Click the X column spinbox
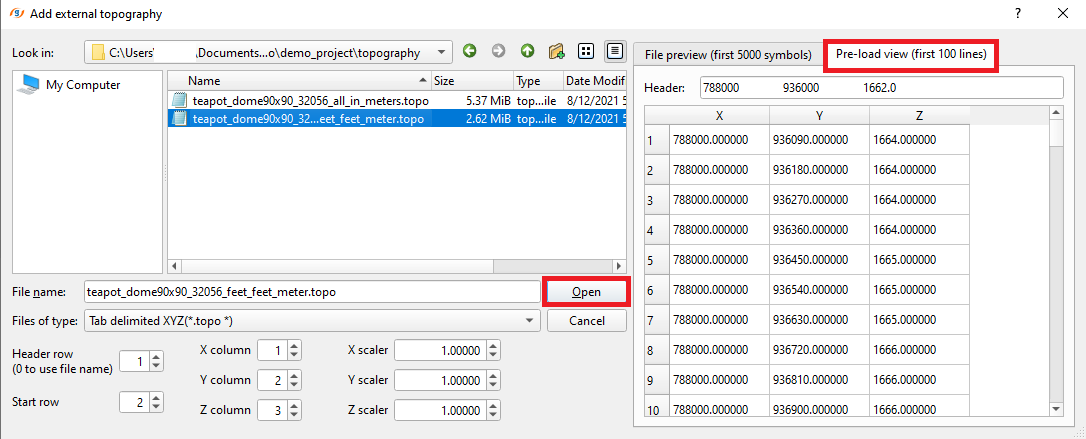The width and height of the screenshot is (1086, 439). tap(280, 350)
